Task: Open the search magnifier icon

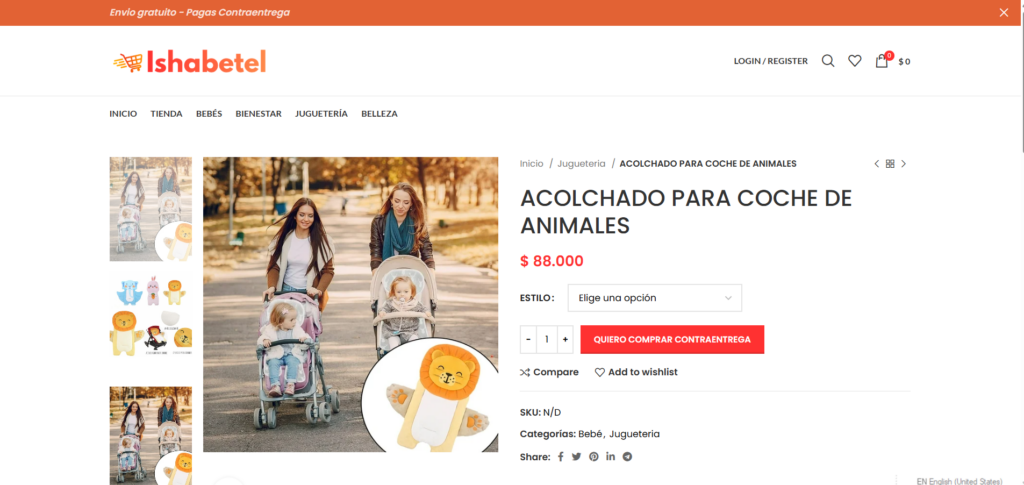Action: pyautogui.click(x=827, y=61)
